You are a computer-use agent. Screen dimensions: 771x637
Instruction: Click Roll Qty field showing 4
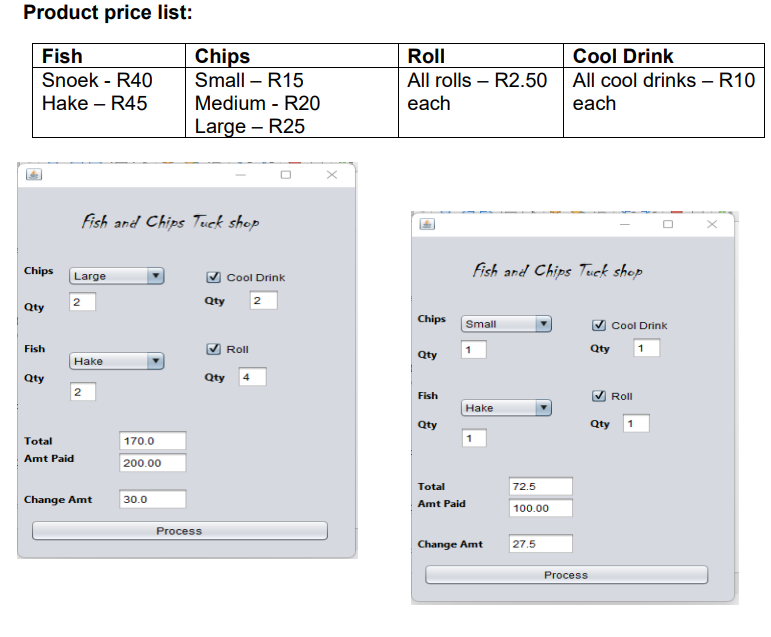(253, 377)
